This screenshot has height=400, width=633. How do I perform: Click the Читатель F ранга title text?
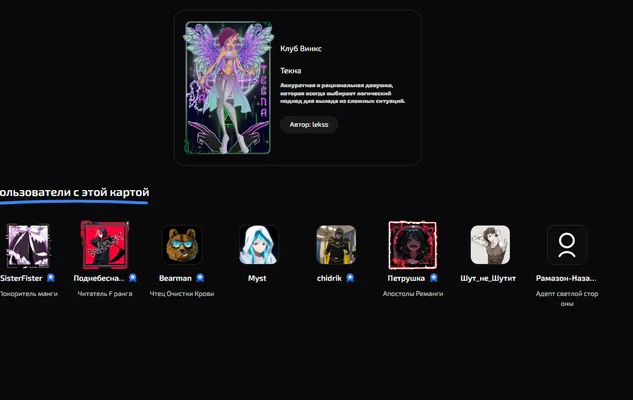105,294
